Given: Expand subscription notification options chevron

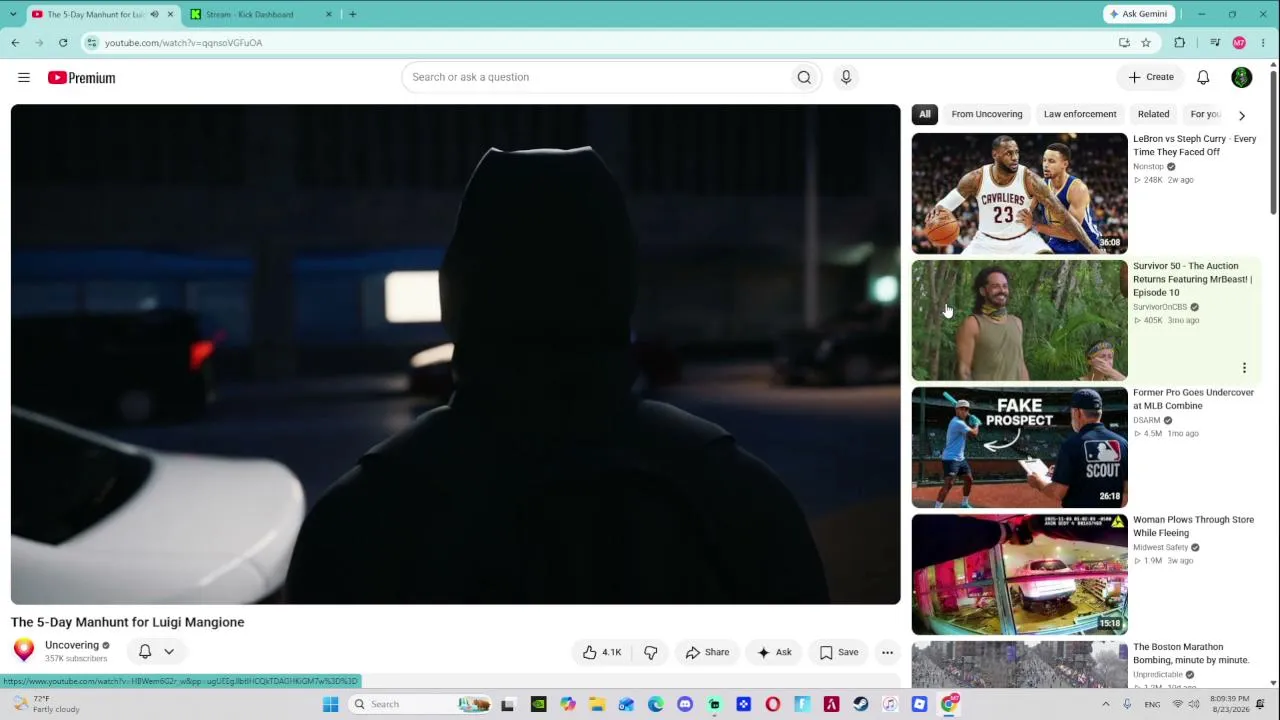Looking at the screenshot, I should point(169,652).
